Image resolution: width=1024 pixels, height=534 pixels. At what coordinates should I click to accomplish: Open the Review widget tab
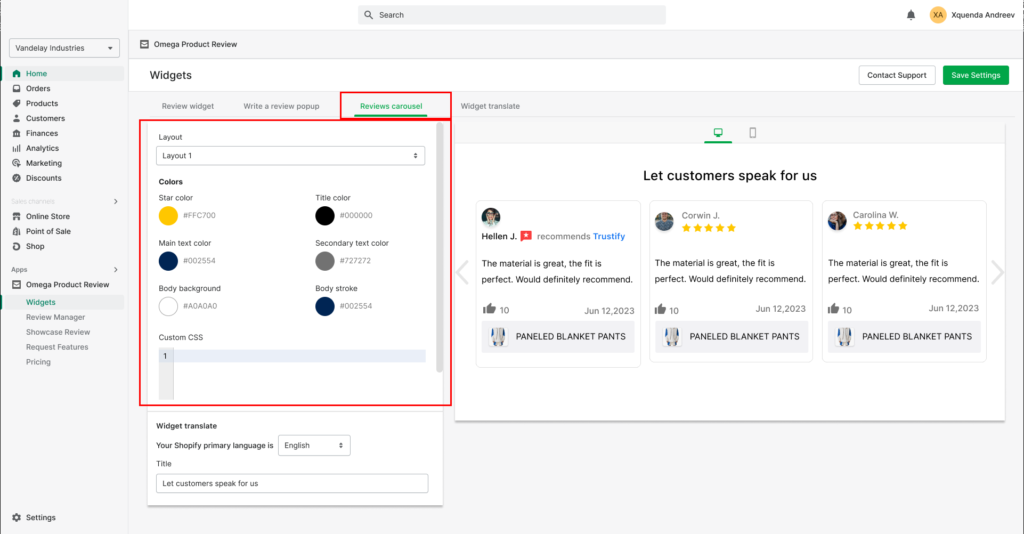tap(187, 106)
